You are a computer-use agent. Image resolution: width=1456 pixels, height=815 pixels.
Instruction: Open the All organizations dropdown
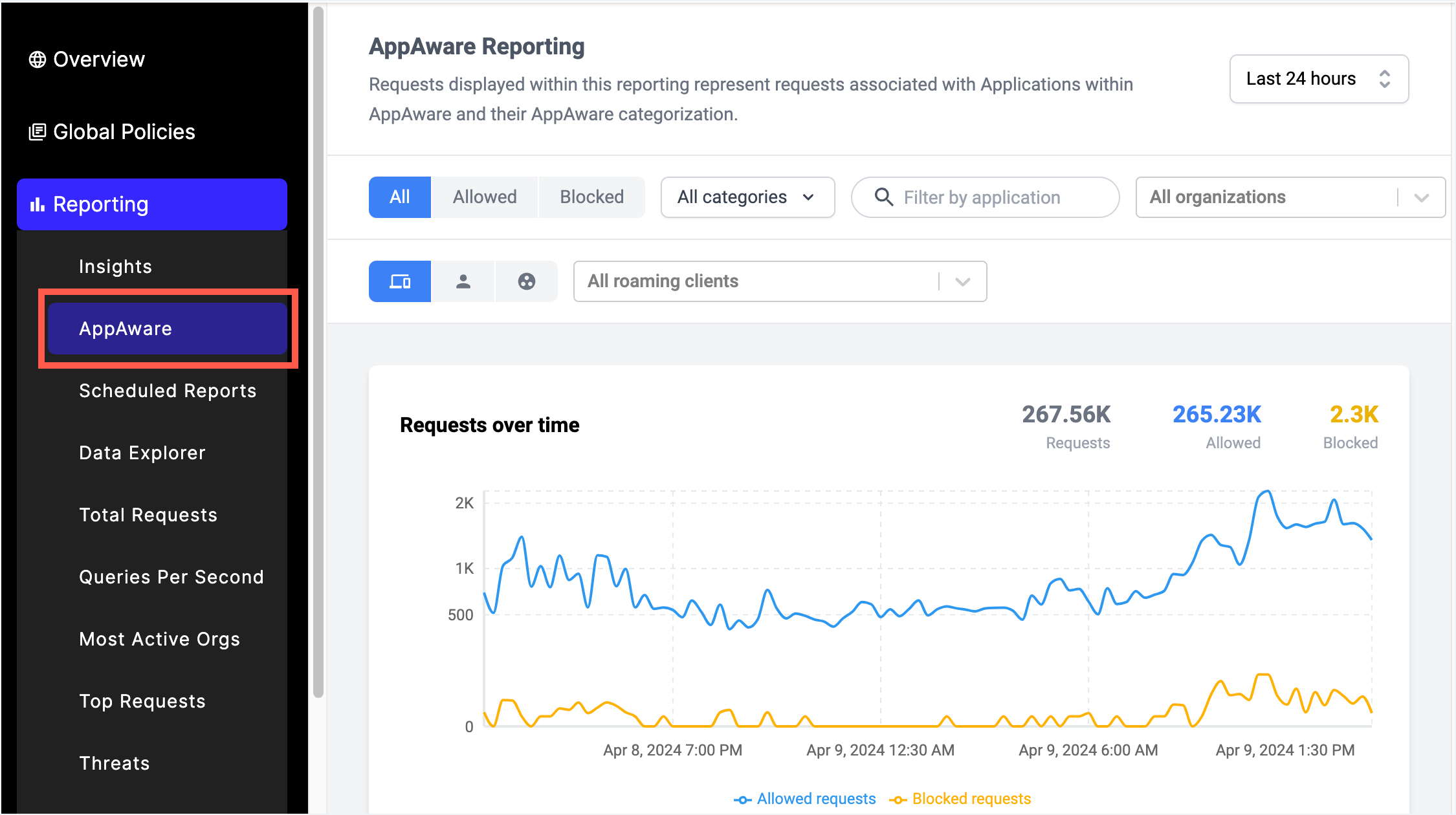pyautogui.click(x=1289, y=197)
